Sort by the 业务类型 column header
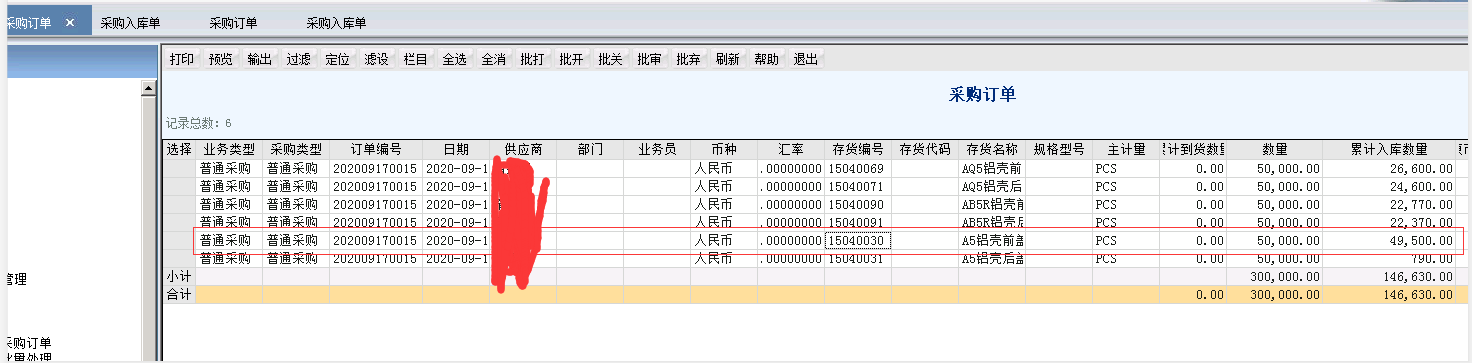 click(229, 149)
